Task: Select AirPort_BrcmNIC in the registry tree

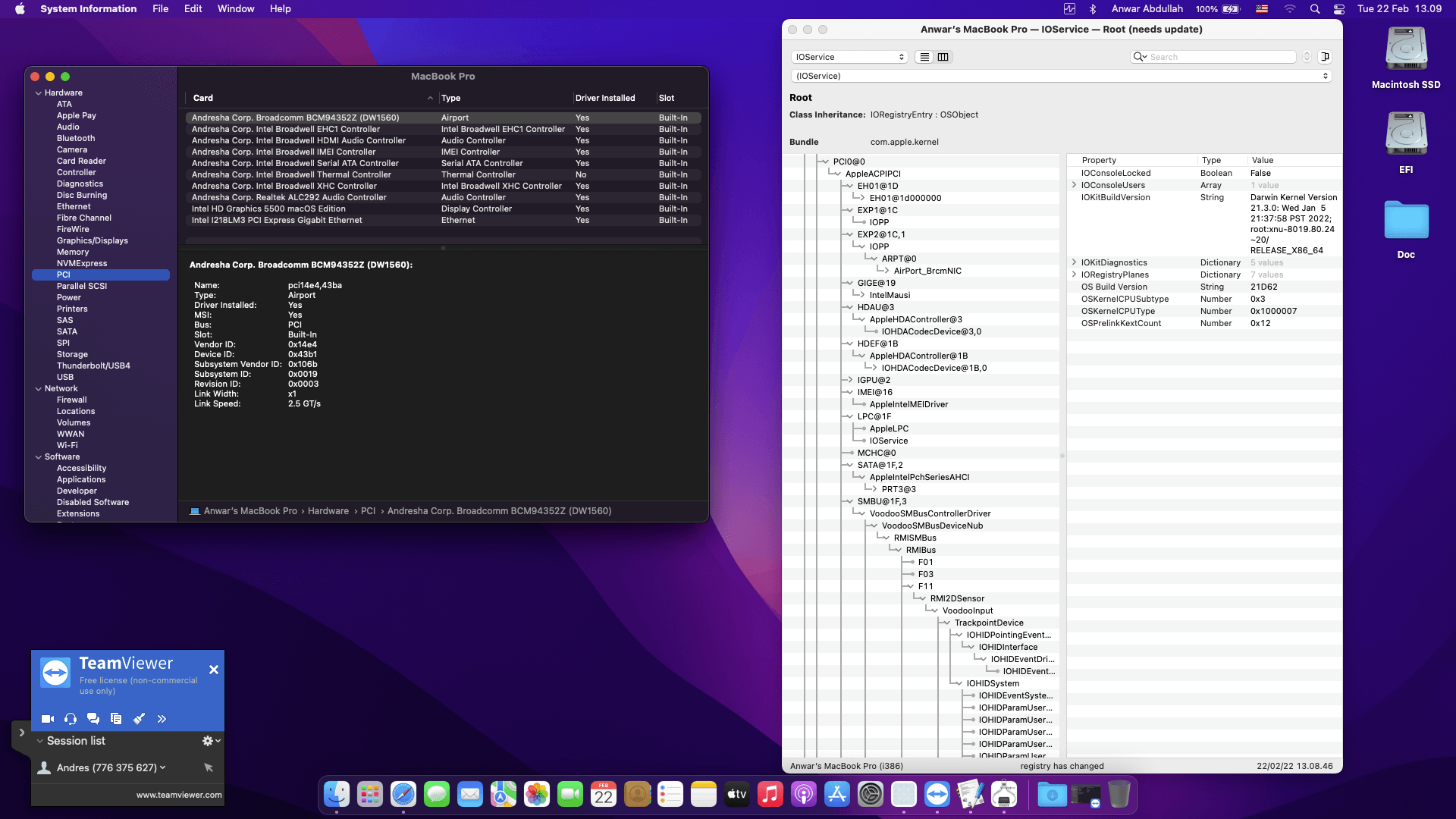Action: coord(927,271)
